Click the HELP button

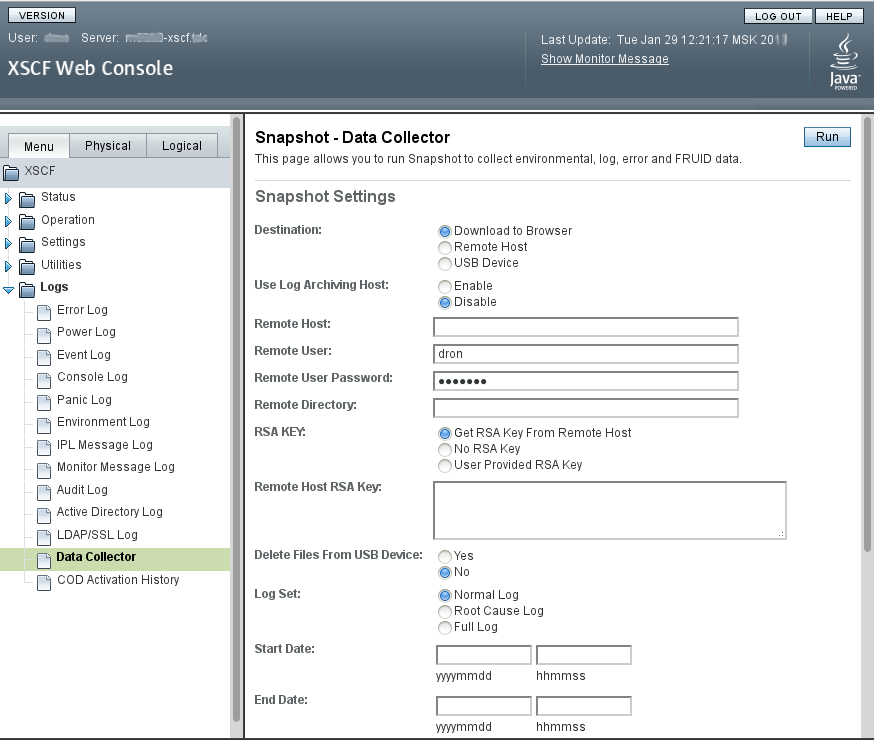click(839, 16)
